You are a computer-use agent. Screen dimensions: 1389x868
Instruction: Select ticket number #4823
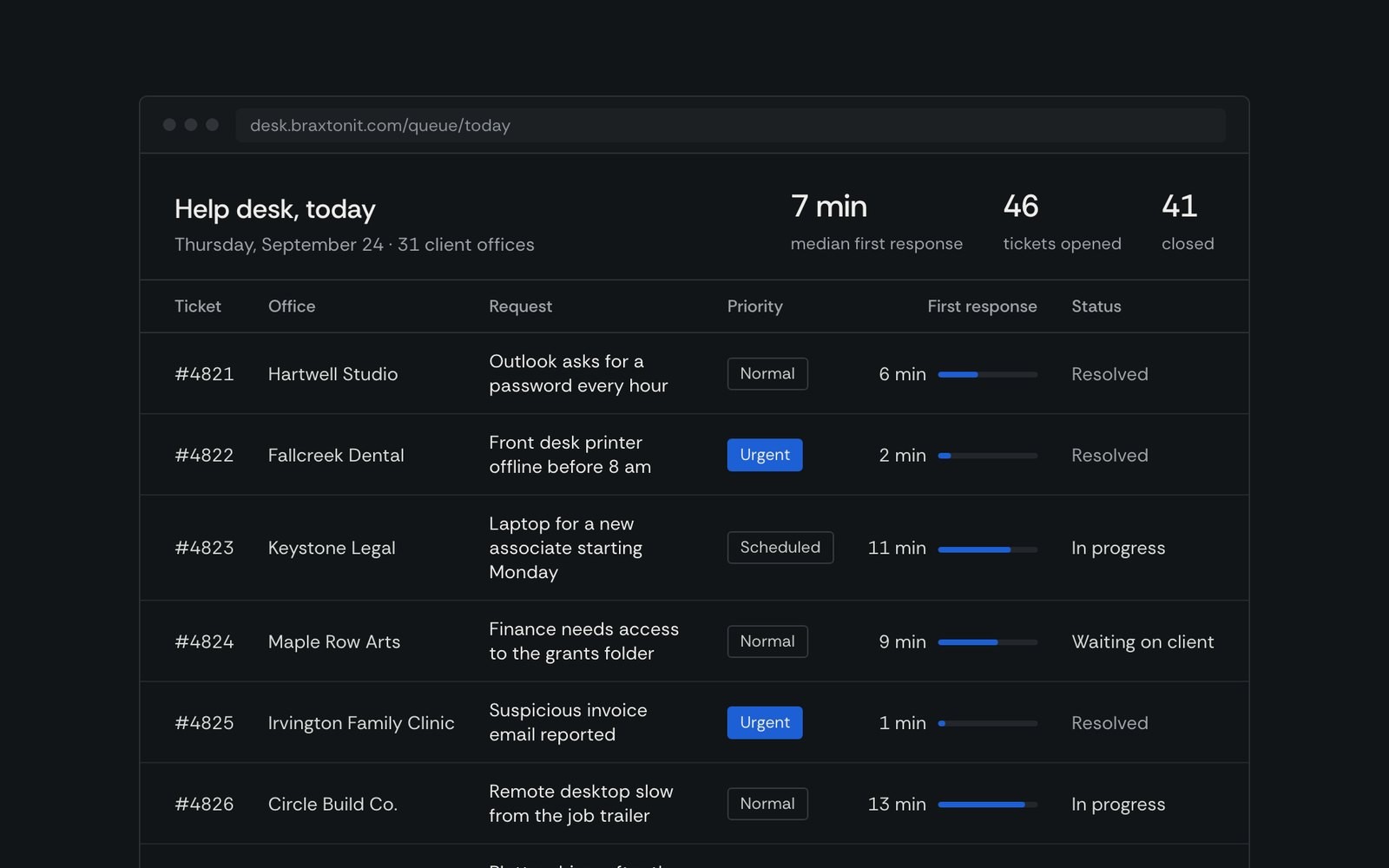click(x=204, y=548)
